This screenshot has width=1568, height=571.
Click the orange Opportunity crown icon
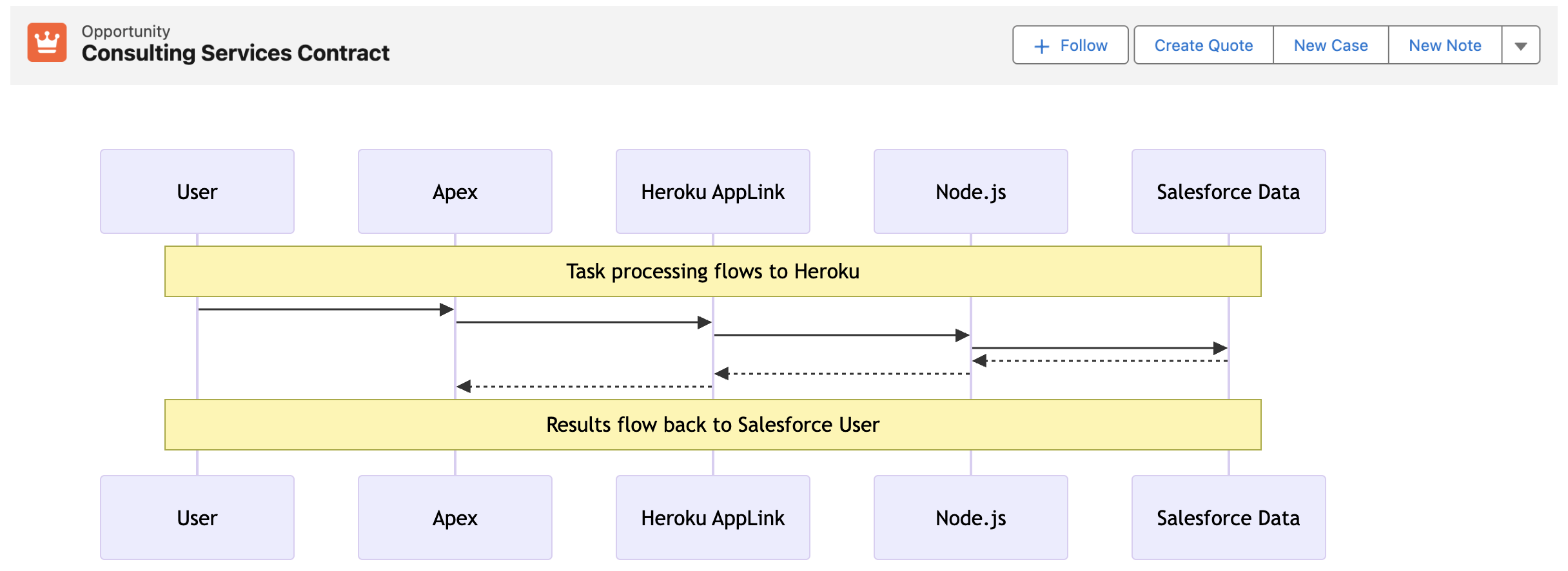pos(46,43)
